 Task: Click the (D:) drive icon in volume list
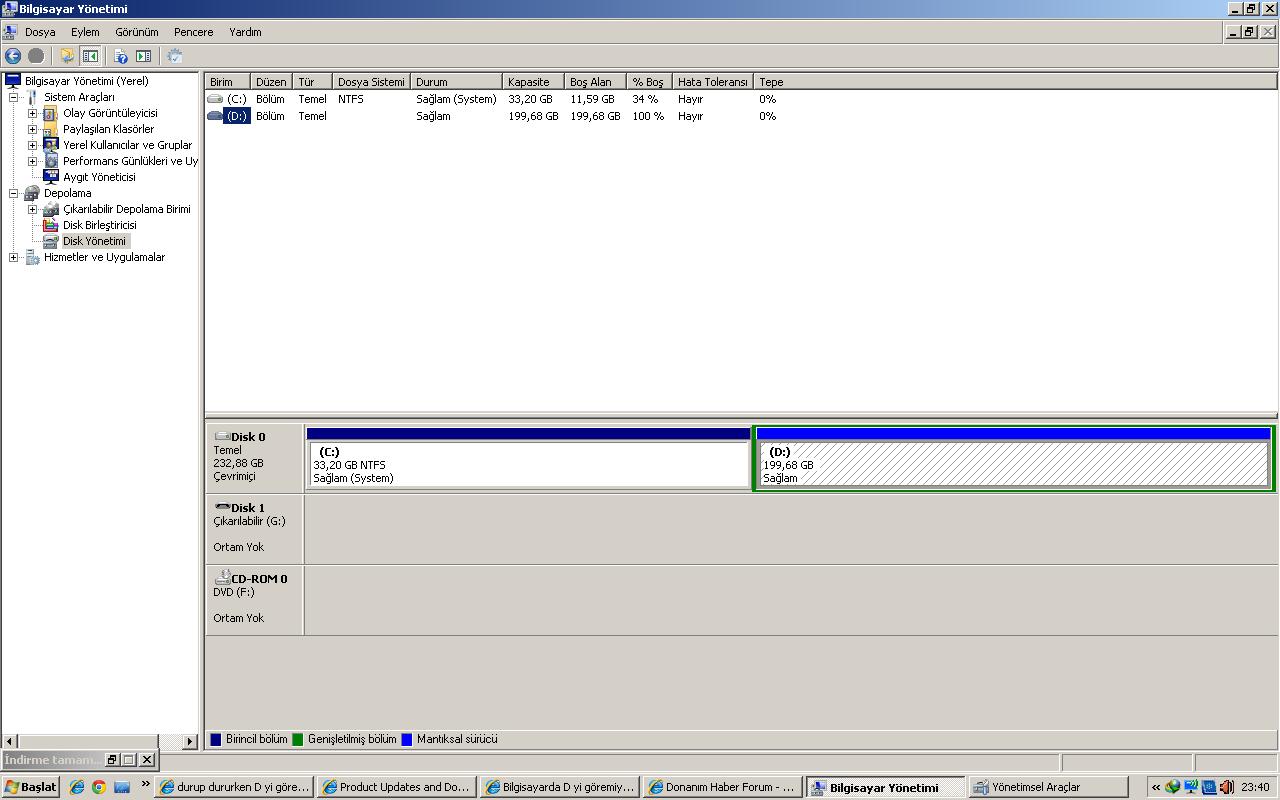(215, 116)
